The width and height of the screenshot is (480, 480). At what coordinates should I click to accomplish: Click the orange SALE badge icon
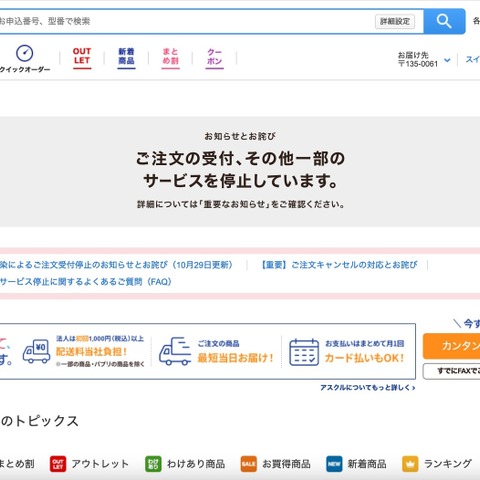point(249,464)
